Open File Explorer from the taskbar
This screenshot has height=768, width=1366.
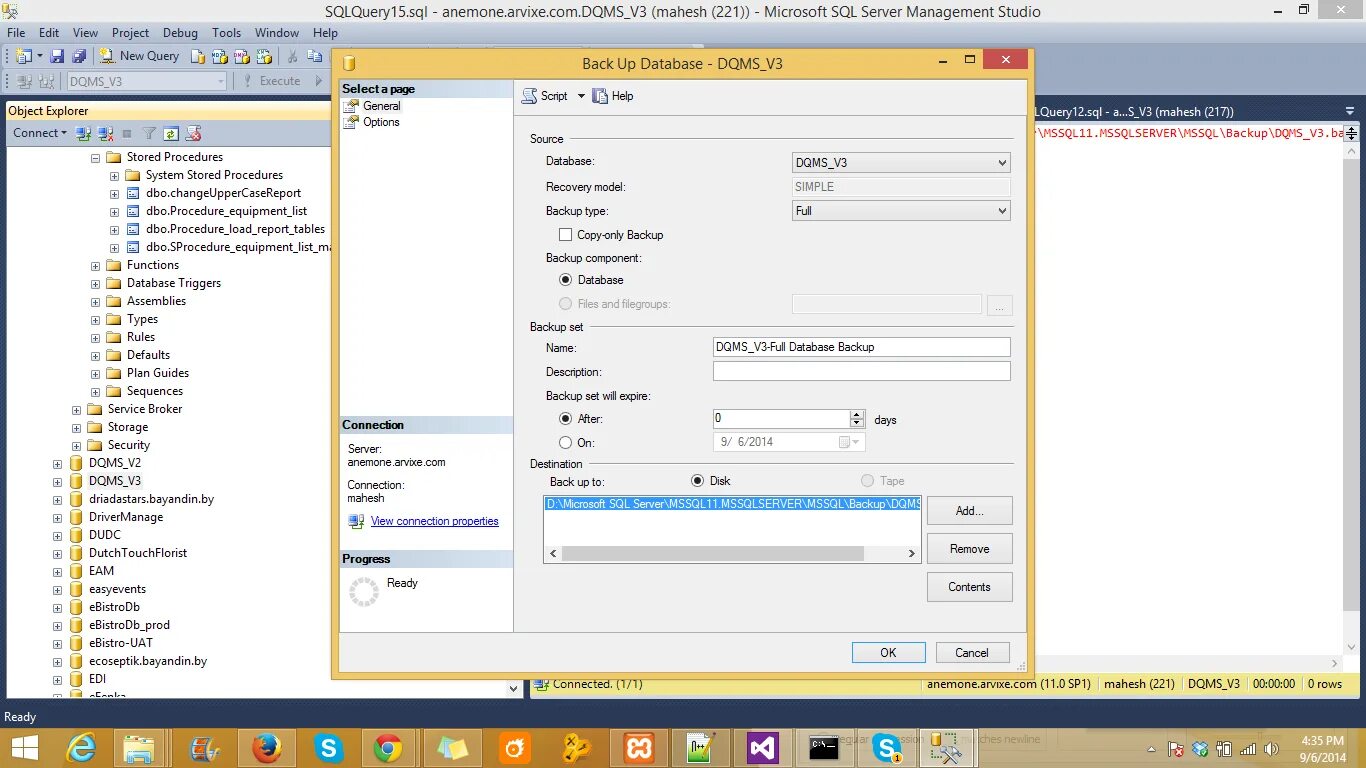point(139,747)
